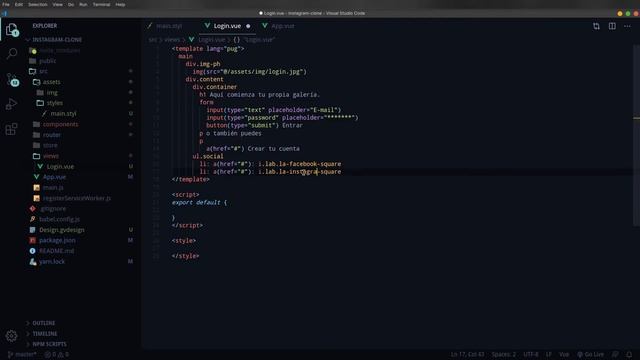Expand the components folder
Image resolution: width=640 pixels, height=360 pixels.
point(60,124)
